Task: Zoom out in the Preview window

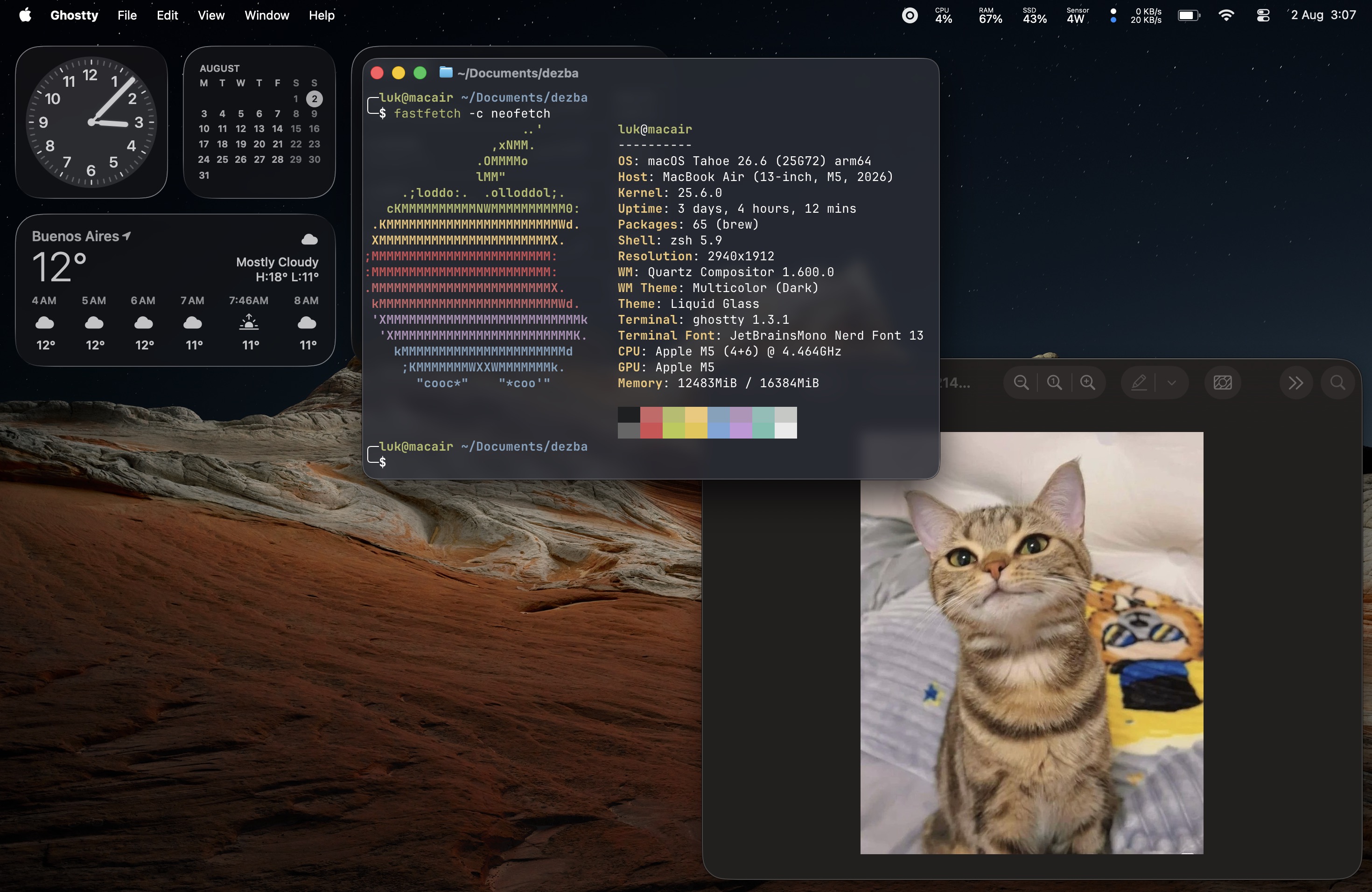Action: click(x=1021, y=383)
